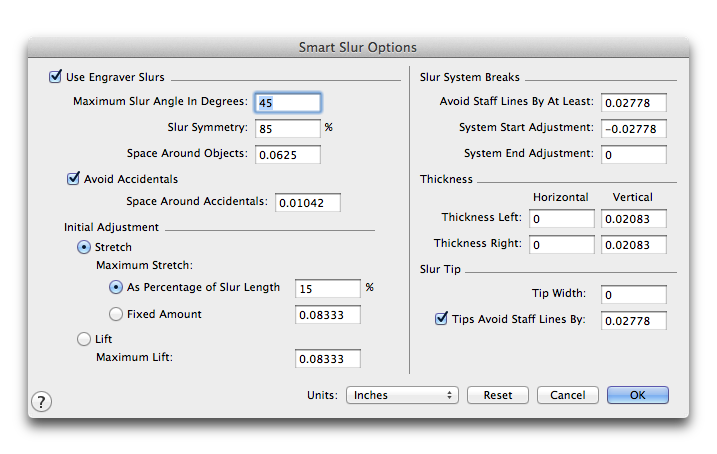Click the Smart Slur Options title bar
This screenshot has width=717, height=454.
(x=358, y=47)
